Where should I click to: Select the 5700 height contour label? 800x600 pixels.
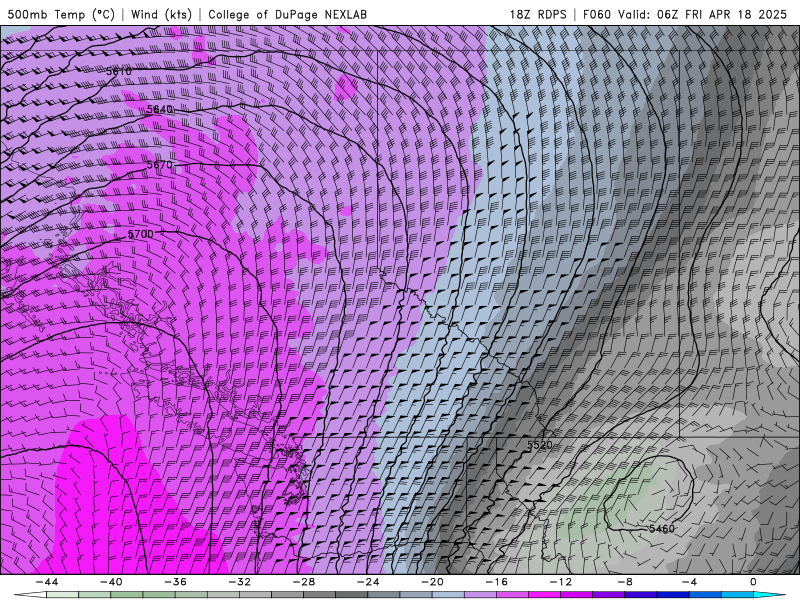[140, 234]
